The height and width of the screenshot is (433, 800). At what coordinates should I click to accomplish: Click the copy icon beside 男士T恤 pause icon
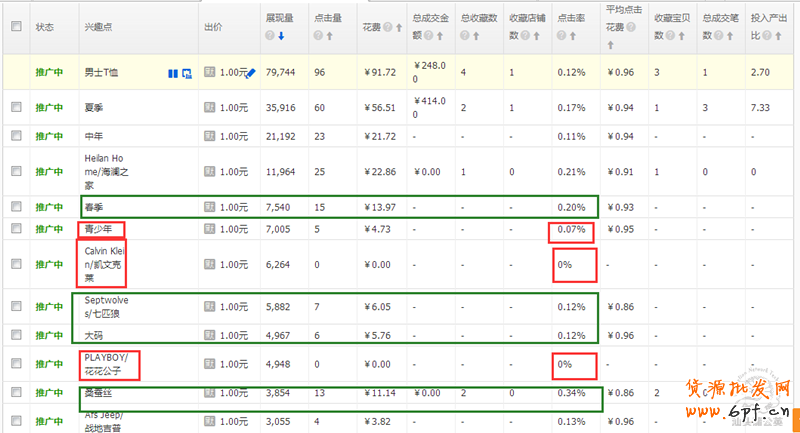click(186, 73)
